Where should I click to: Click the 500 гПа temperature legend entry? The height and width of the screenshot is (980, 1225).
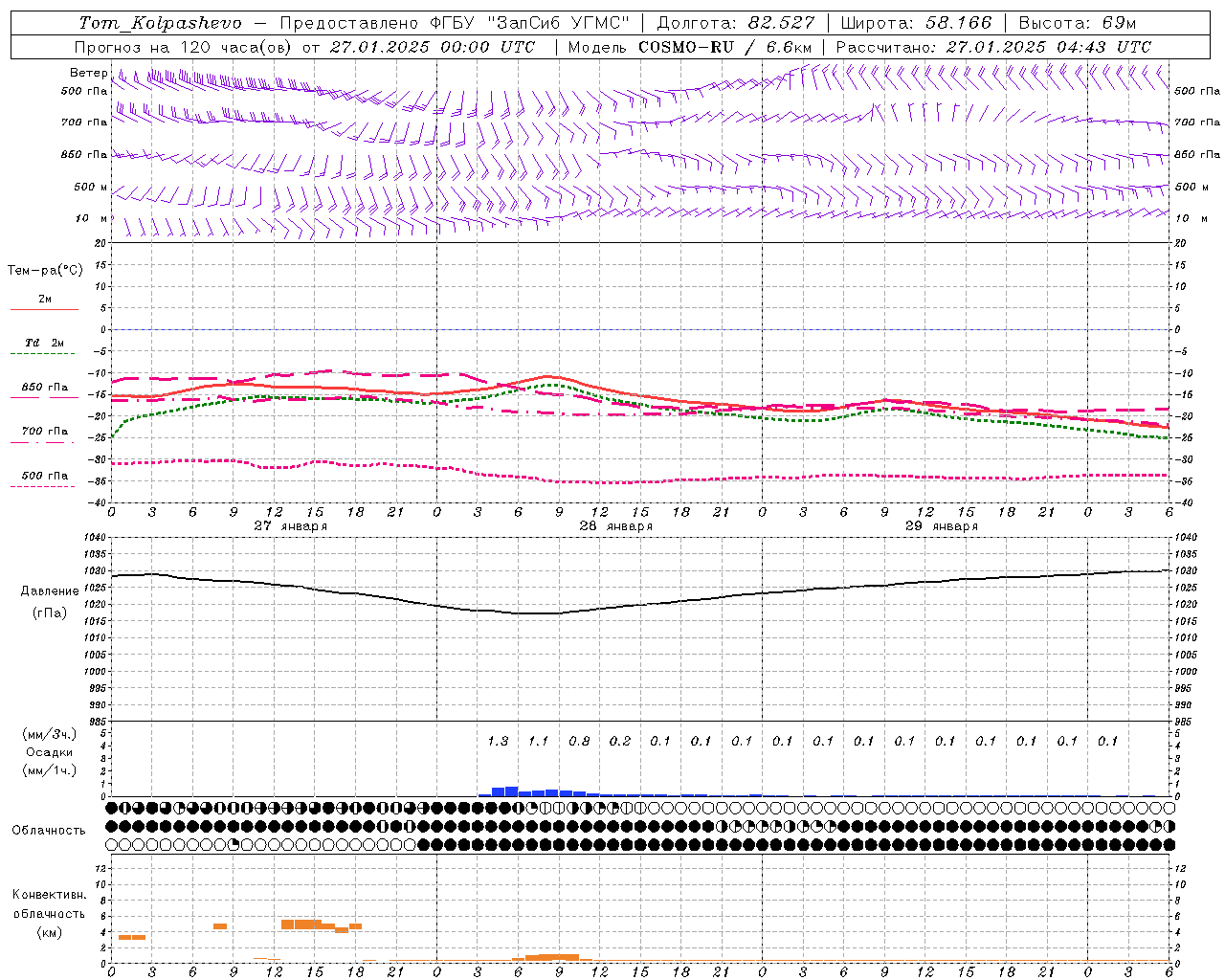[45, 476]
